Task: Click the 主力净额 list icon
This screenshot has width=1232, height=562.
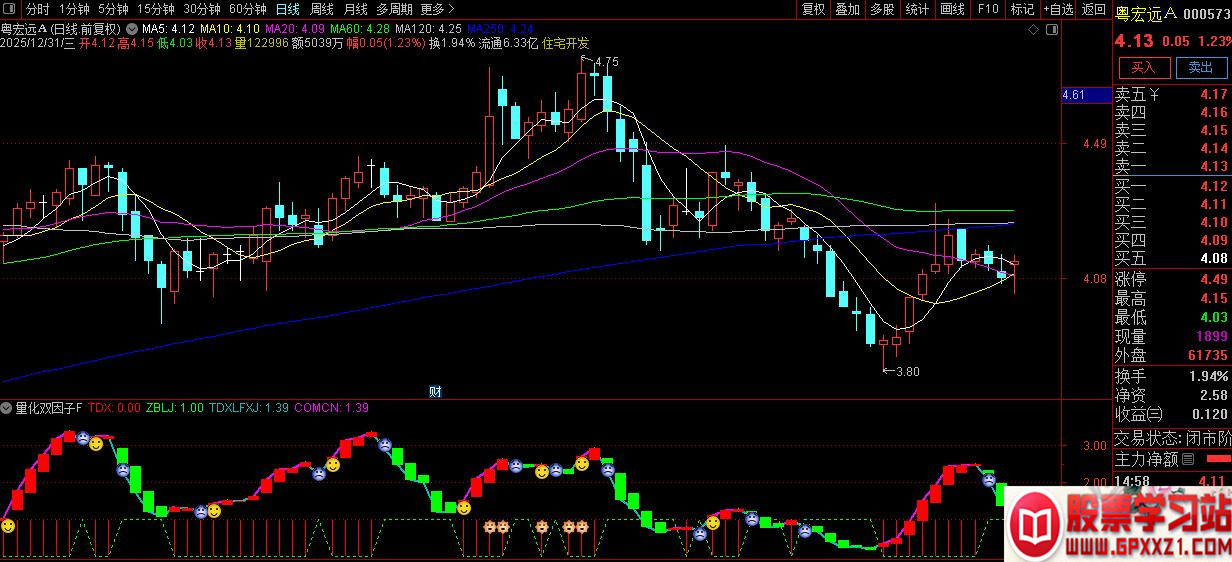Action: 1188,460
